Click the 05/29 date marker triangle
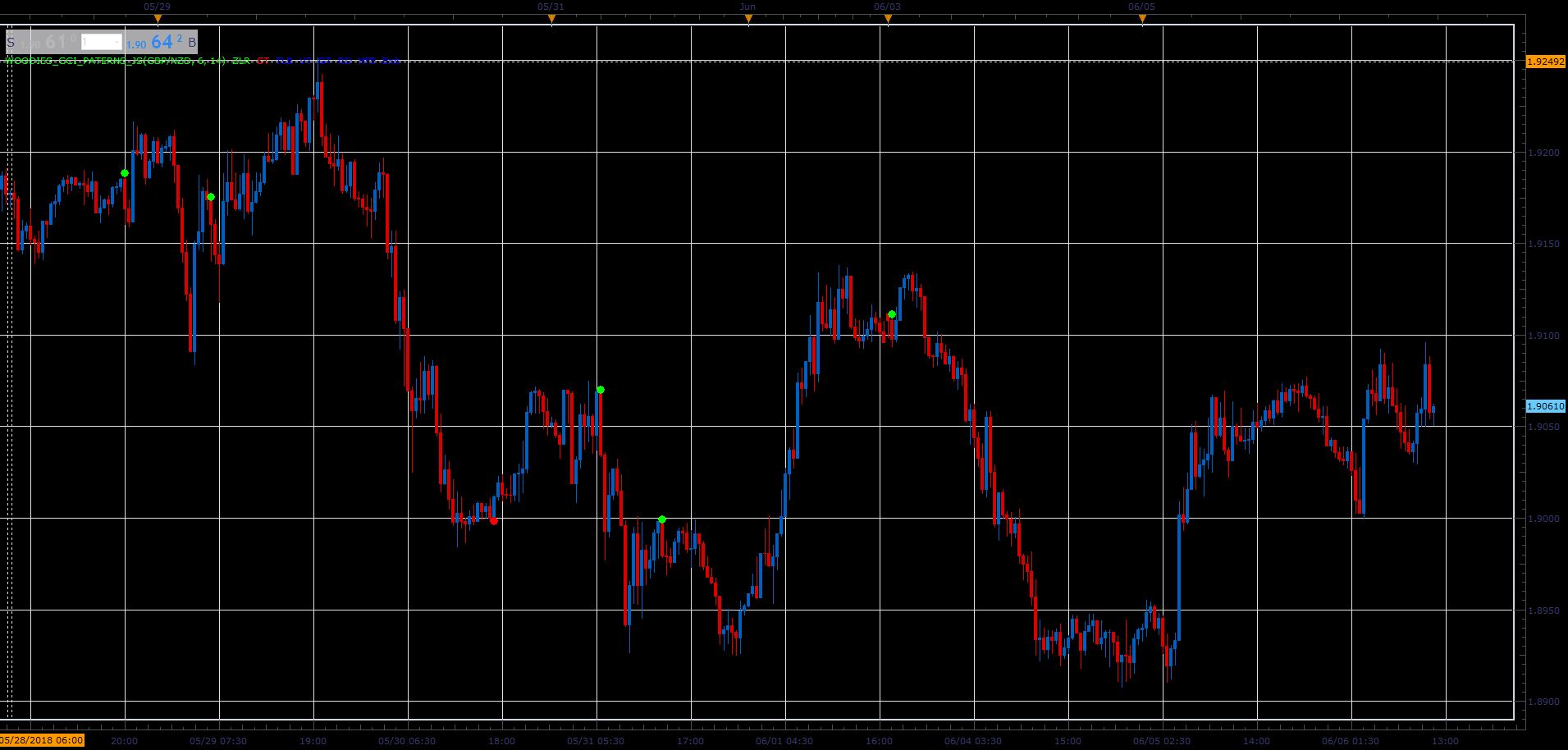 pyautogui.click(x=158, y=18)
